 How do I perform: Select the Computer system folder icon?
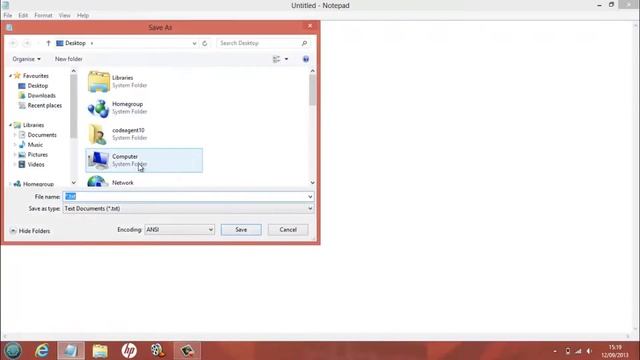pyautogui.click(x=98, y=160)
